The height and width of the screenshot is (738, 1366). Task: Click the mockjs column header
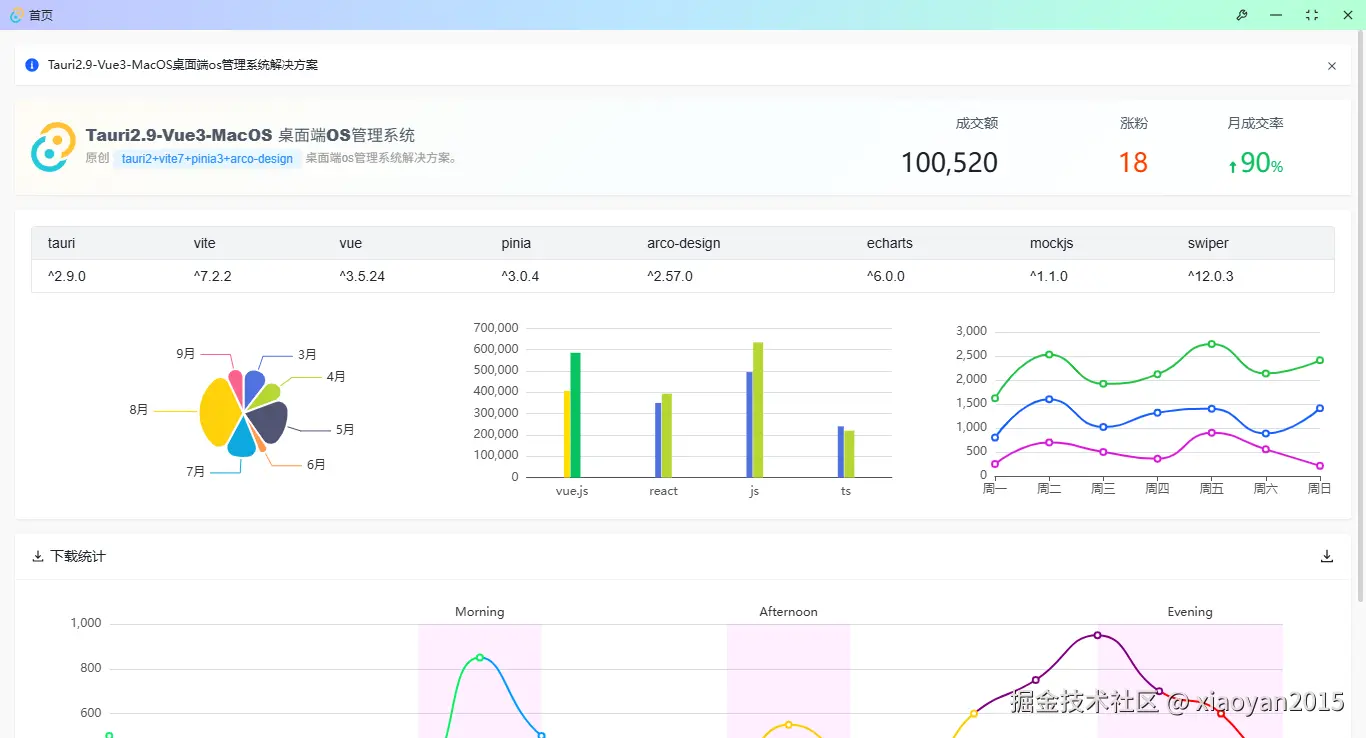pos(1051,243)
